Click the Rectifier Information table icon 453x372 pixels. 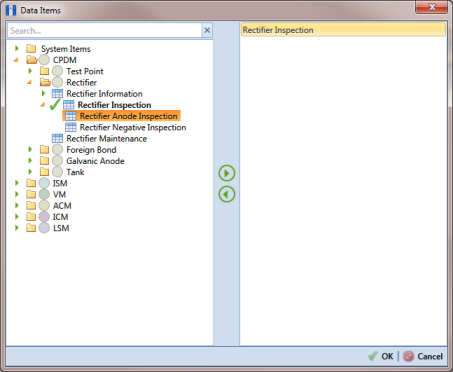(x=57, y=94)
